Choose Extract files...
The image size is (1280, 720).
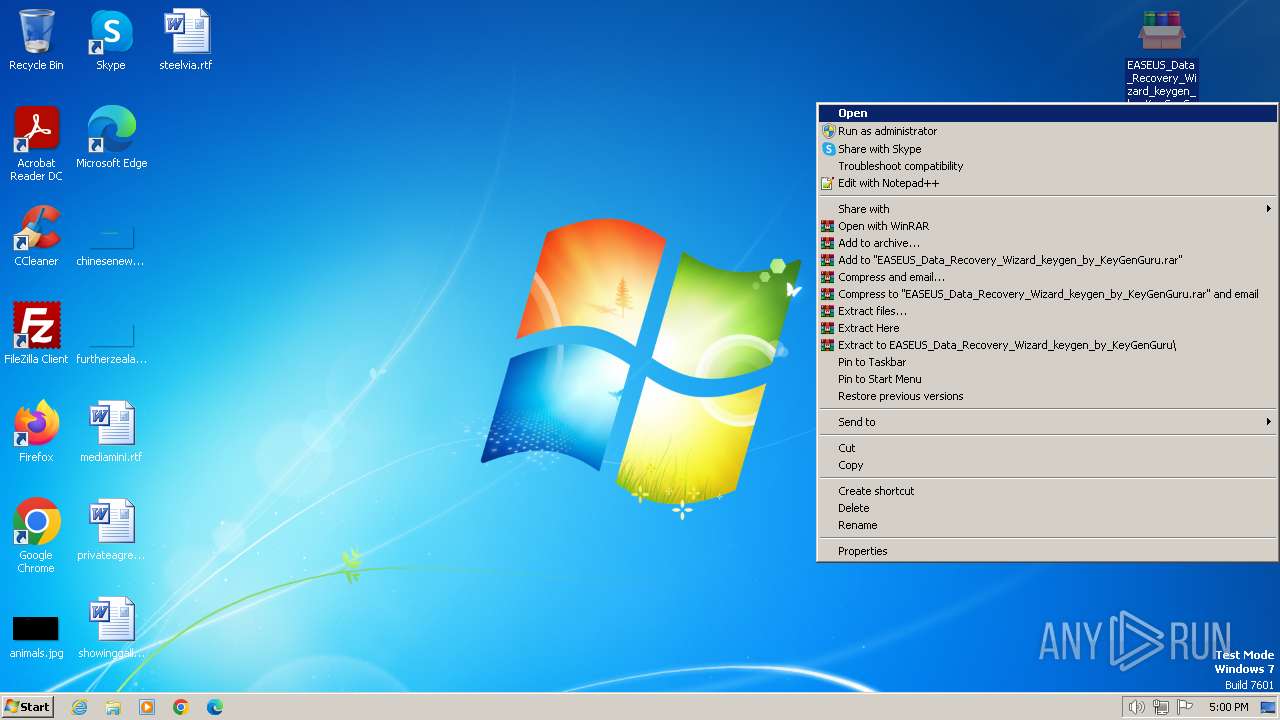click(1047, 311)
